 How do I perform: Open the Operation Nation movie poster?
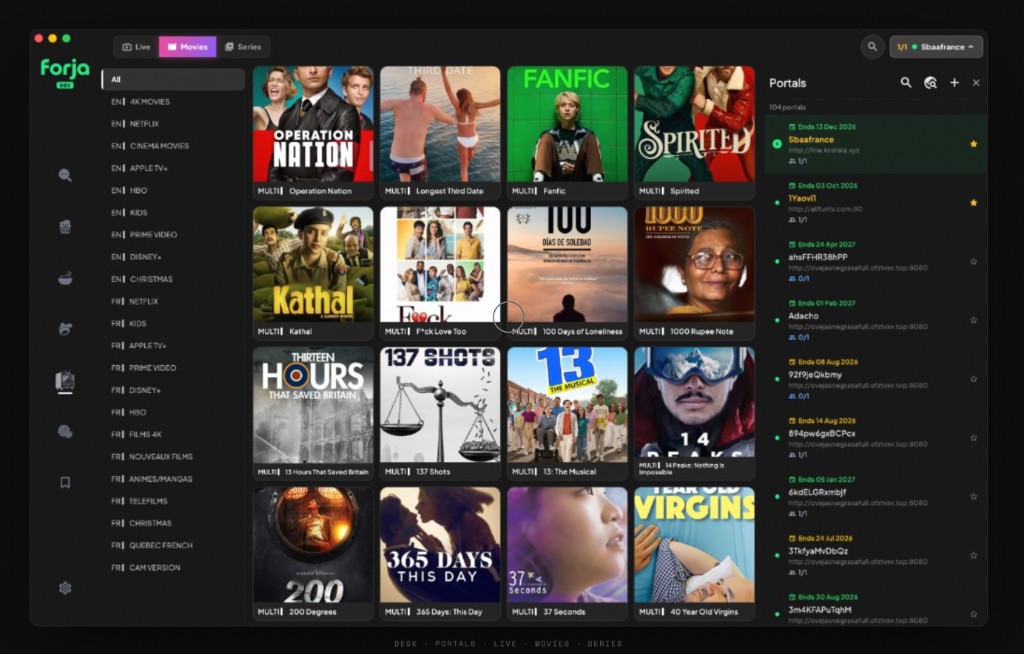[313, 124]
